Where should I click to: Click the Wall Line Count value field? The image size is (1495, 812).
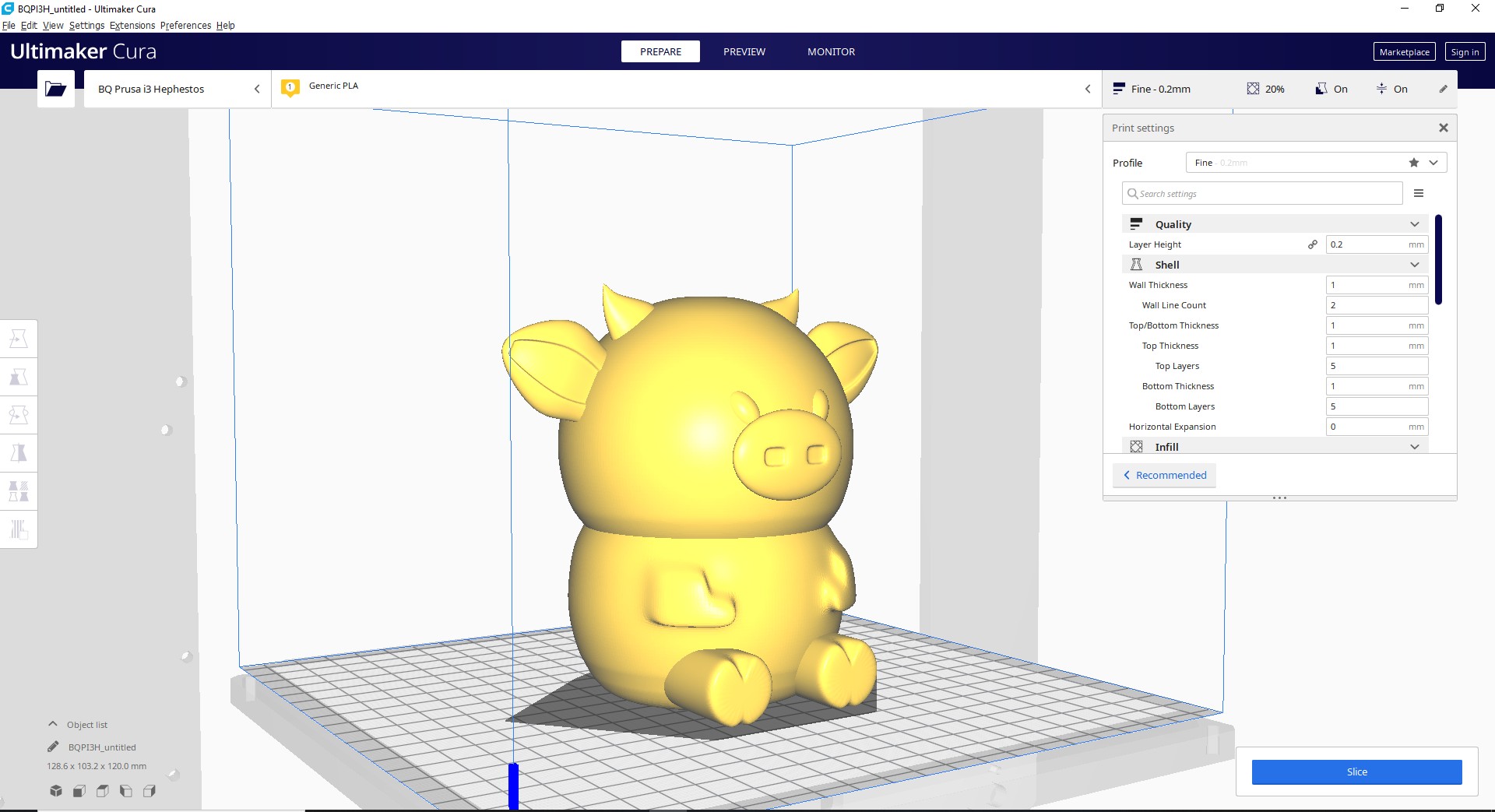(1377, 305)
